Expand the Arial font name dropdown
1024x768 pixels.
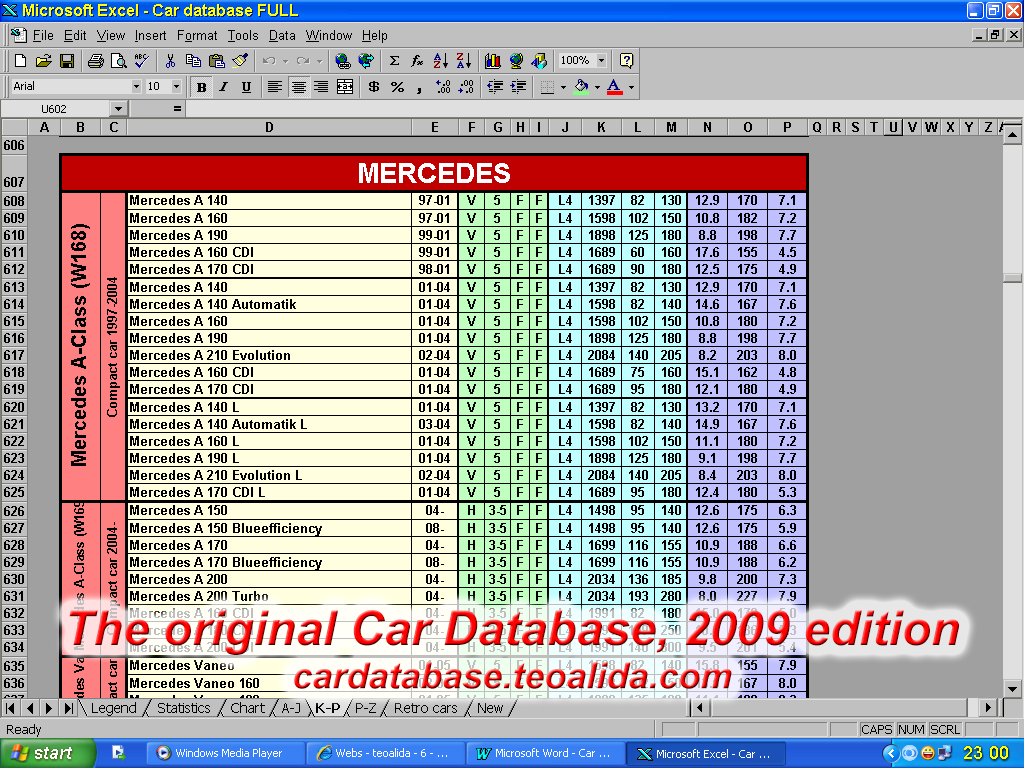point(135,87)
